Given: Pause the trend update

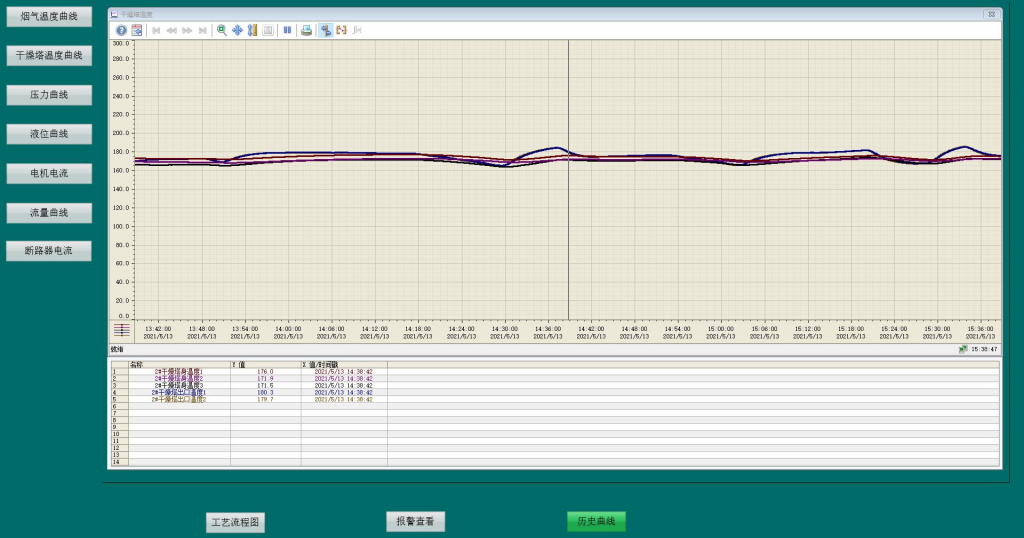Looking at the screenshot, I should point(287,30).
